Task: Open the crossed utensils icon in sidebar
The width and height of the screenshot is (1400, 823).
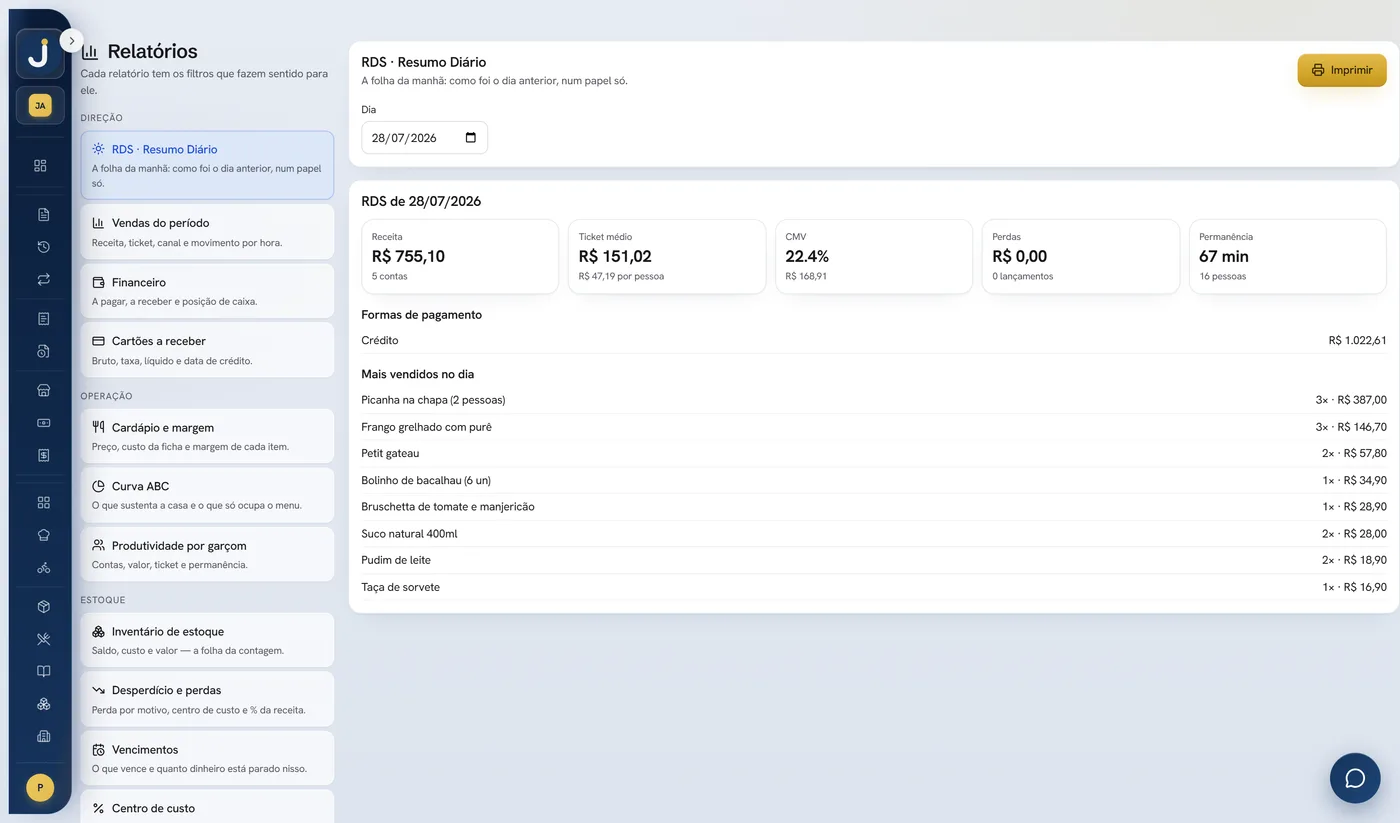Action: [43, 639]
